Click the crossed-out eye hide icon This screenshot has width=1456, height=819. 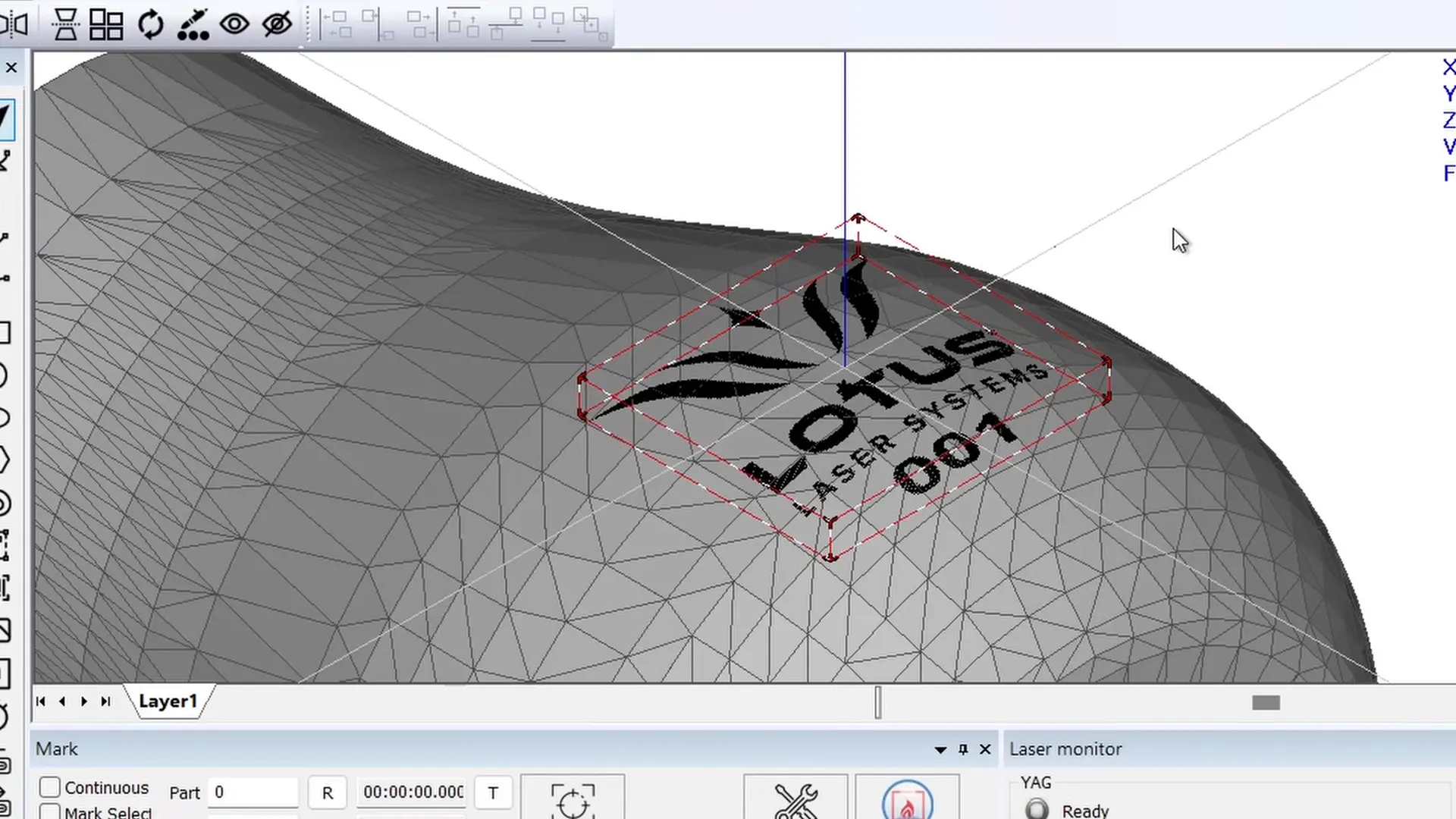277,24
